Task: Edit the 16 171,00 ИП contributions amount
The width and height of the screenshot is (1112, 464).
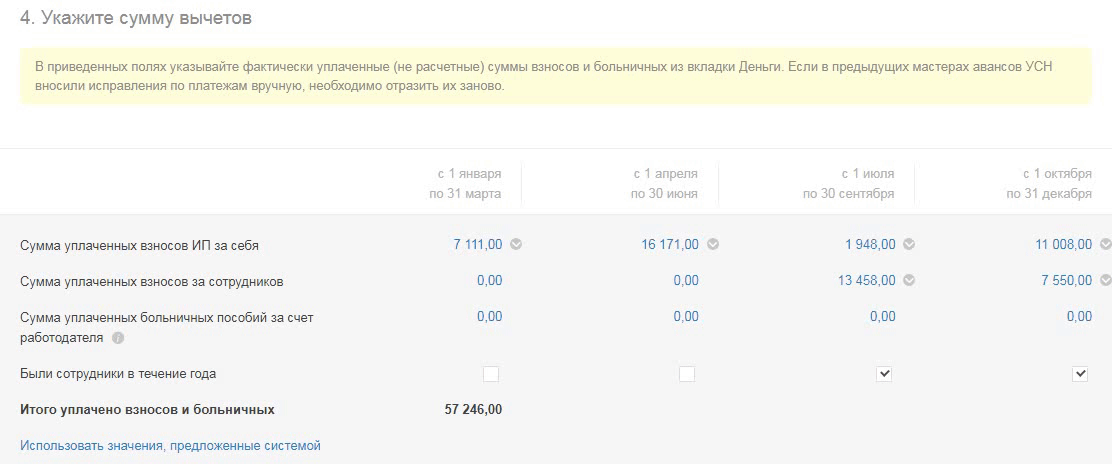Action: tap(670, 244)
